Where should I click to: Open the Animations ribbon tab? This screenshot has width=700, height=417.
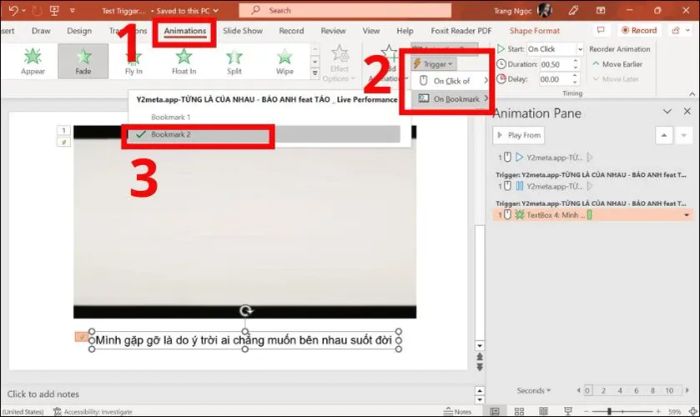(x=185, y=31)
